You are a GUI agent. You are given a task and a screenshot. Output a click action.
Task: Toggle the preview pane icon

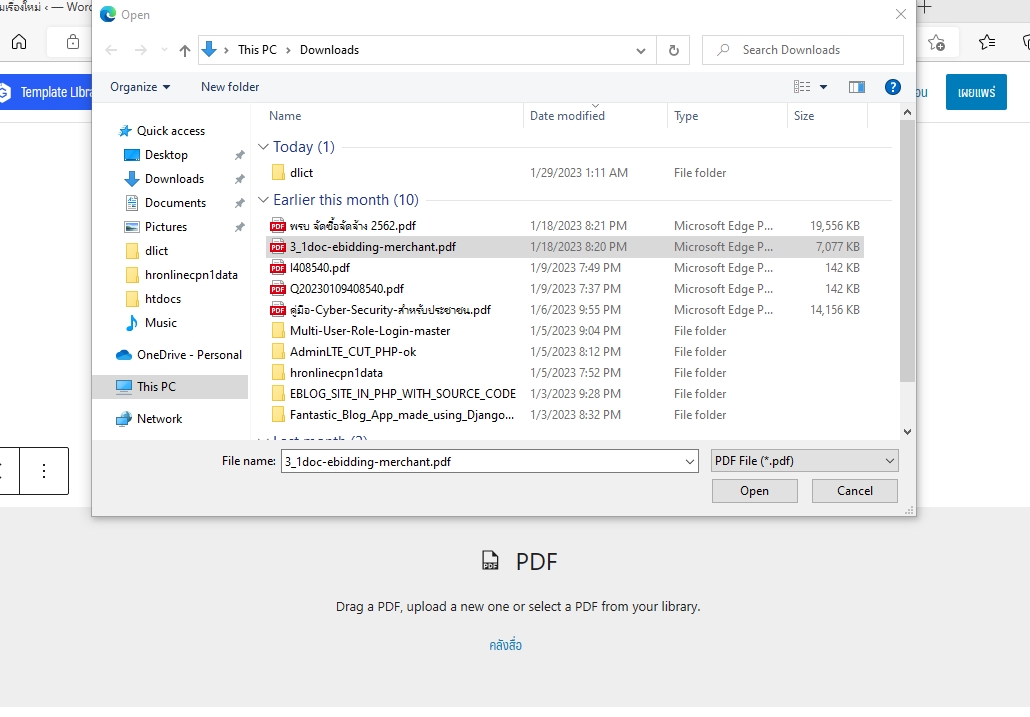tap(856, 87)
